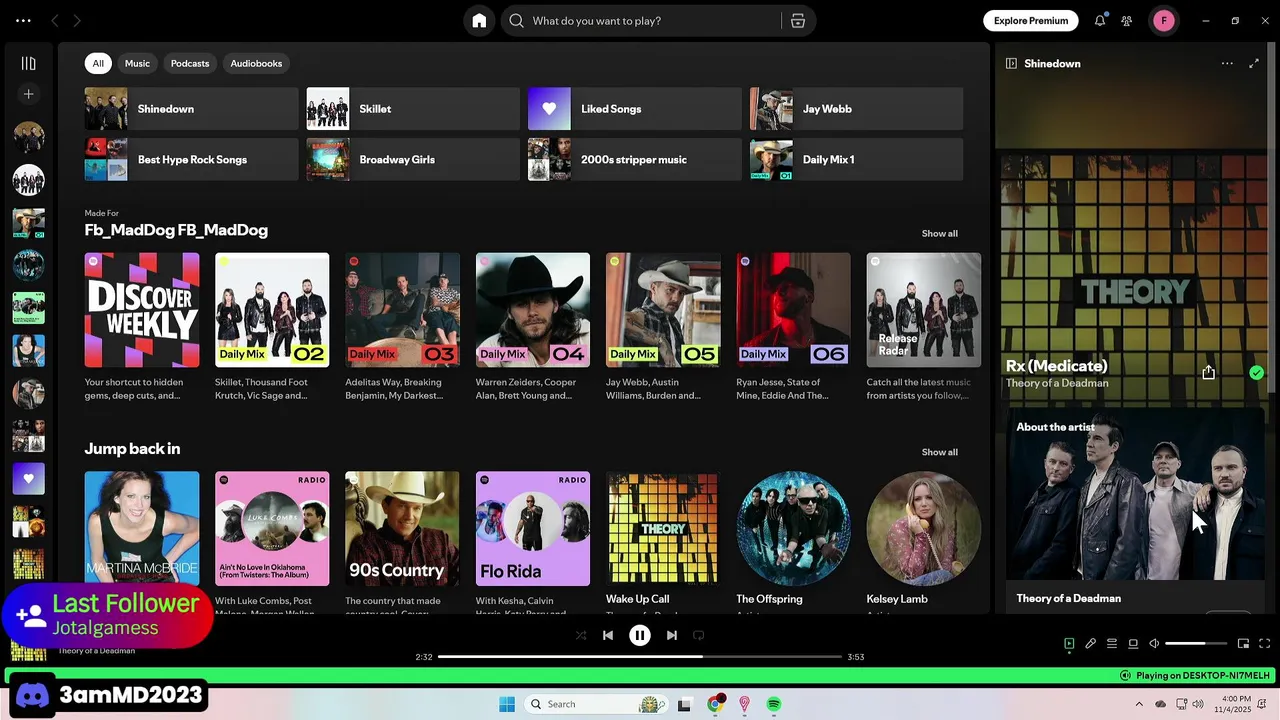The image size is (1280, 720).
Task: Open the Release Radar cover
Action: (924, 310)
